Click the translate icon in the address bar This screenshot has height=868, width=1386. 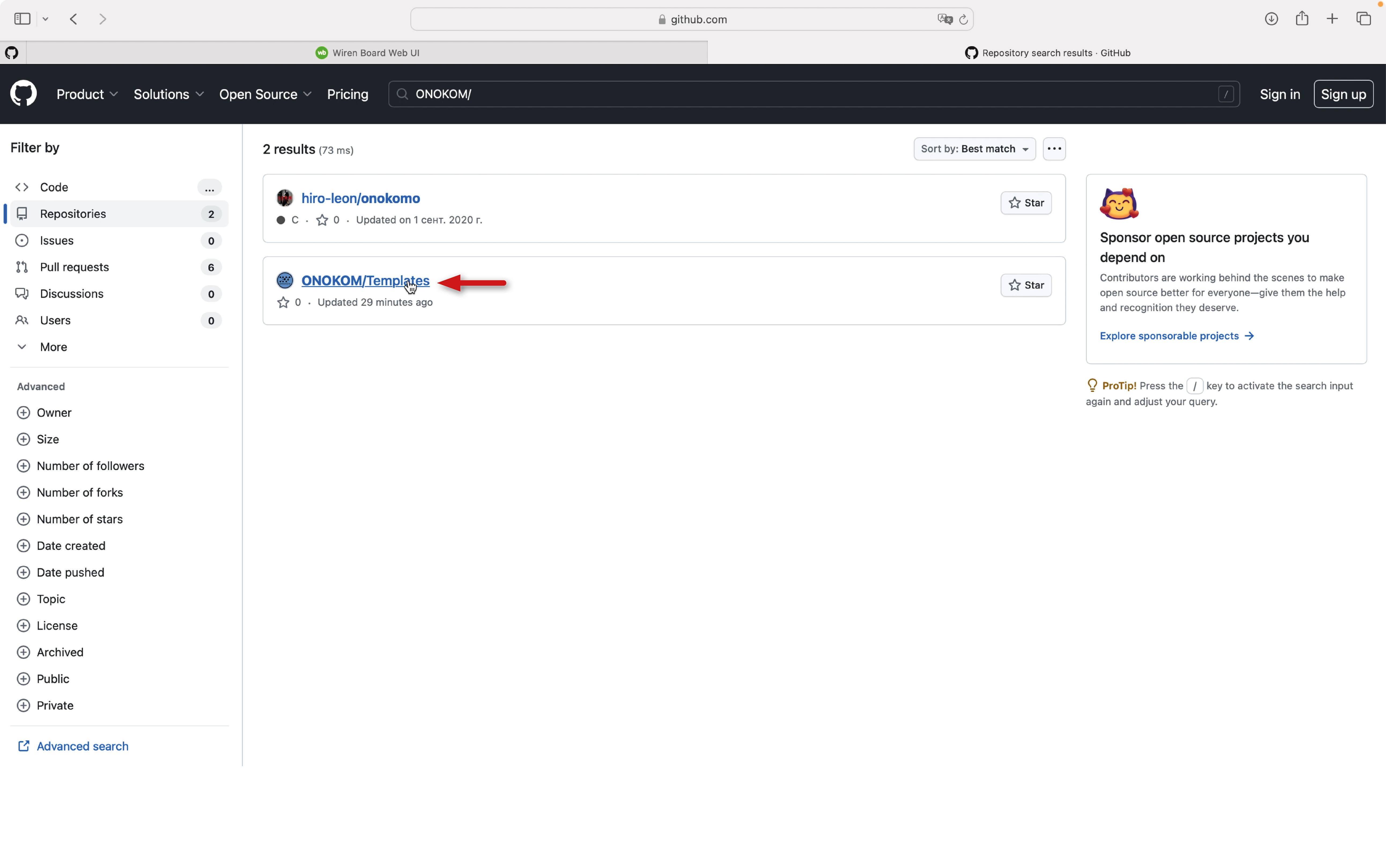944,20
